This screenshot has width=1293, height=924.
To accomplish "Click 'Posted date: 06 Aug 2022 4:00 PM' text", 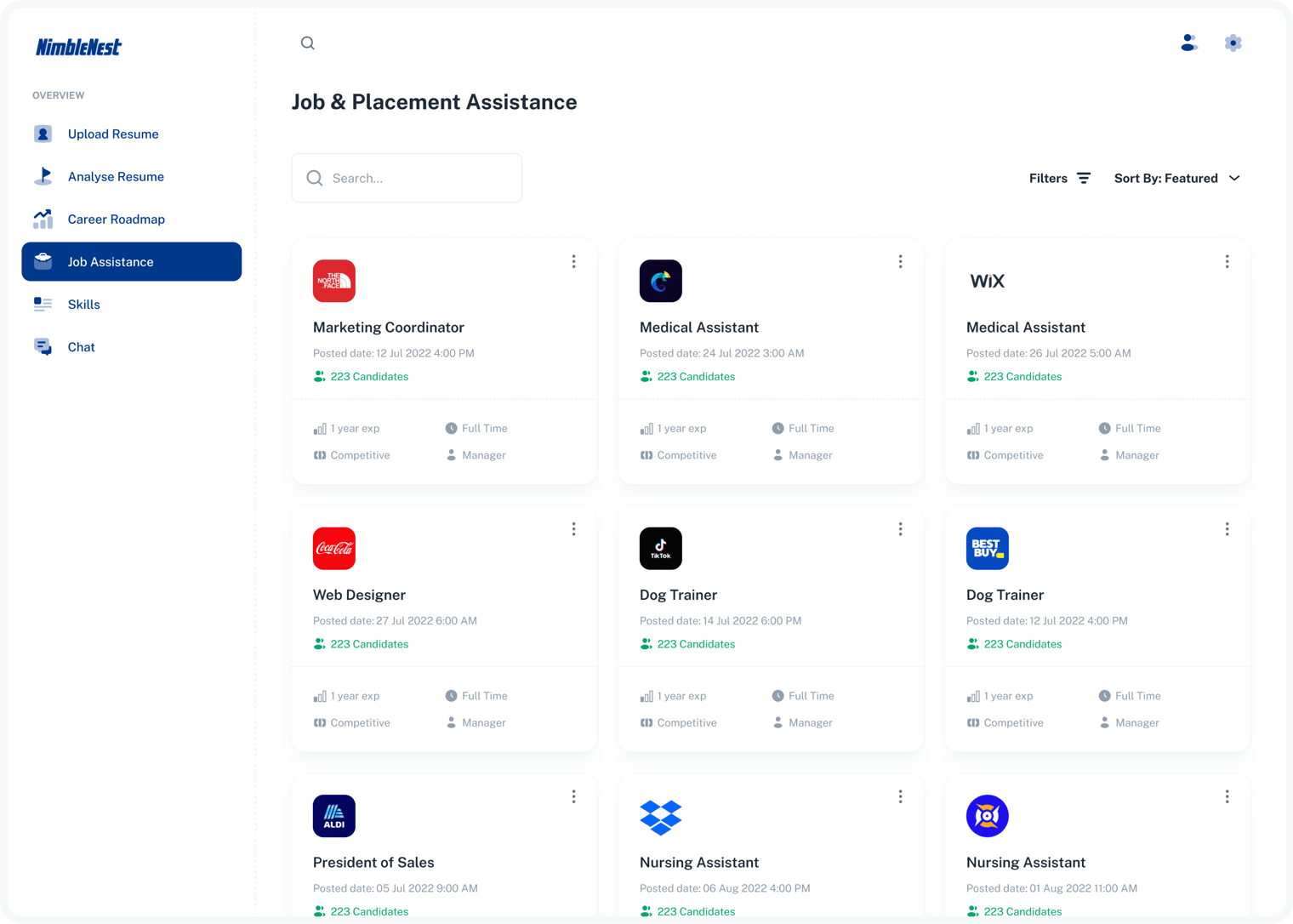I will pos(725,888).
